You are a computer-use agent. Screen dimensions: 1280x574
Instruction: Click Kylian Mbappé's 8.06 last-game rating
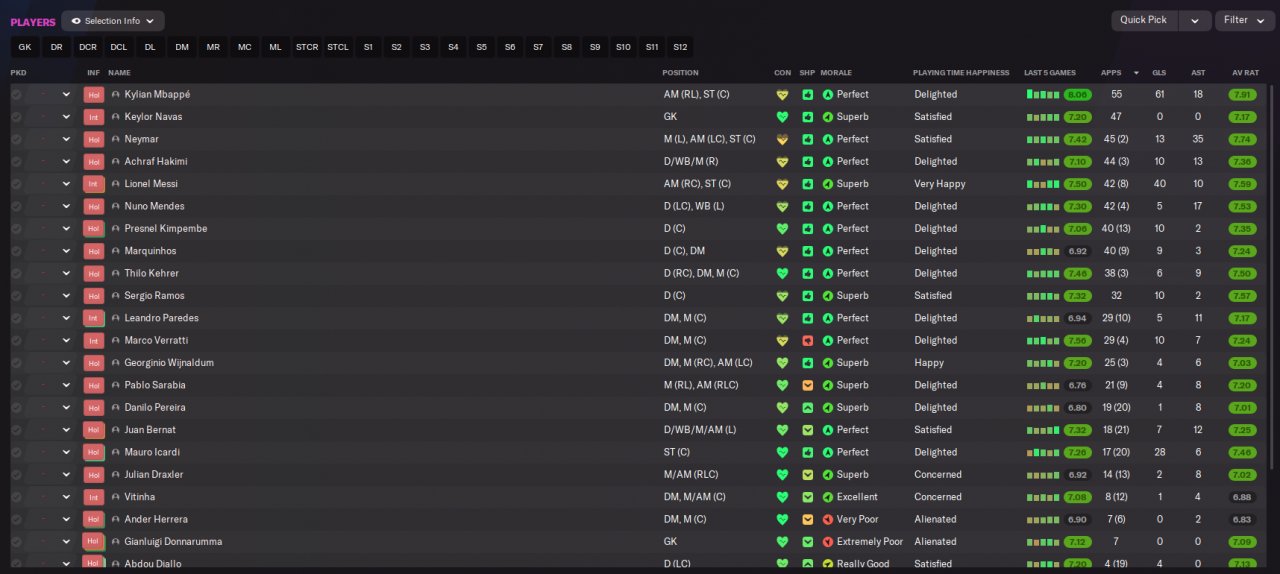pos(1077,95)
